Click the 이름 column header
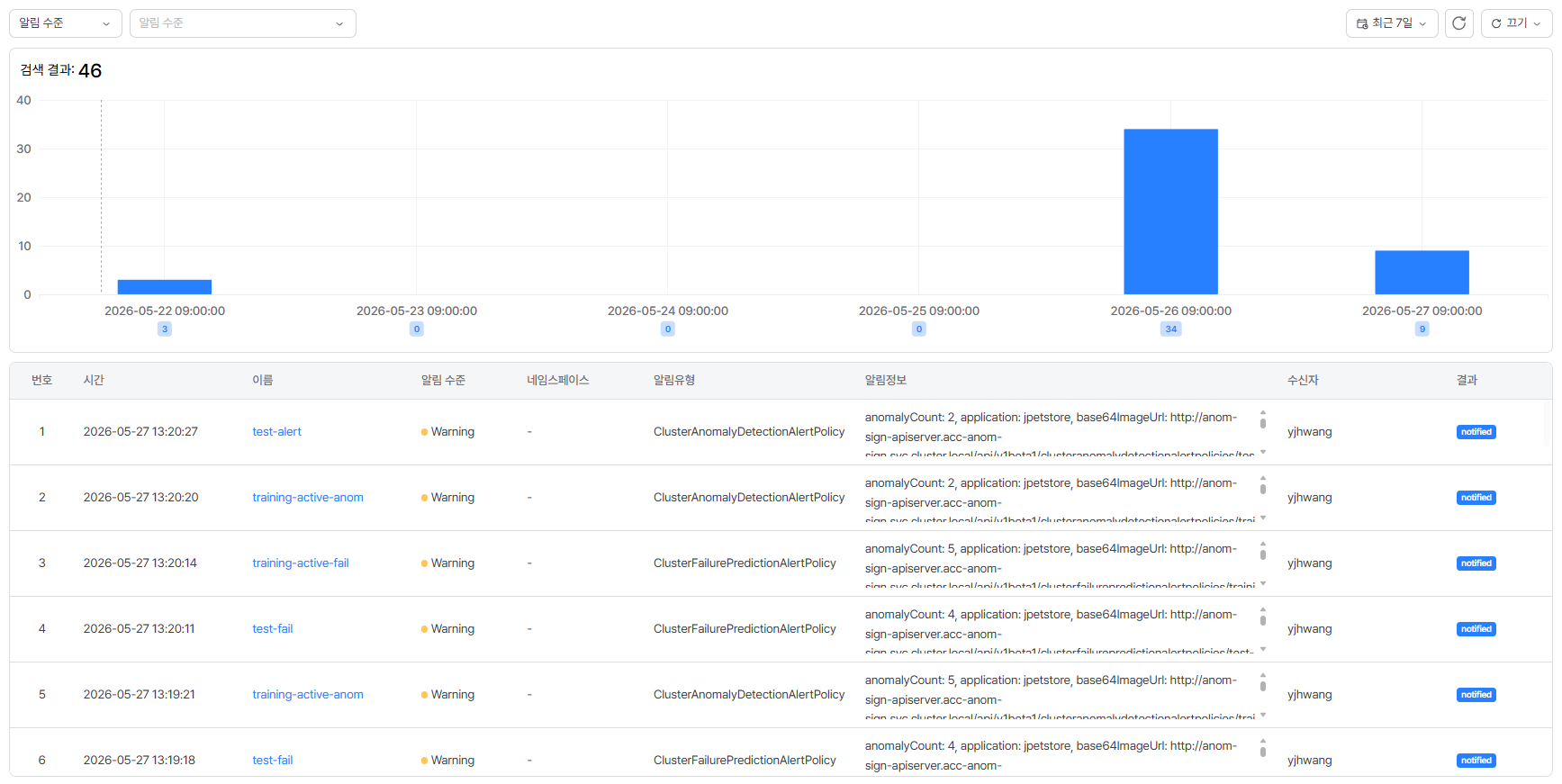Viewport: 1562px width, 784px height. pos(262,381)
